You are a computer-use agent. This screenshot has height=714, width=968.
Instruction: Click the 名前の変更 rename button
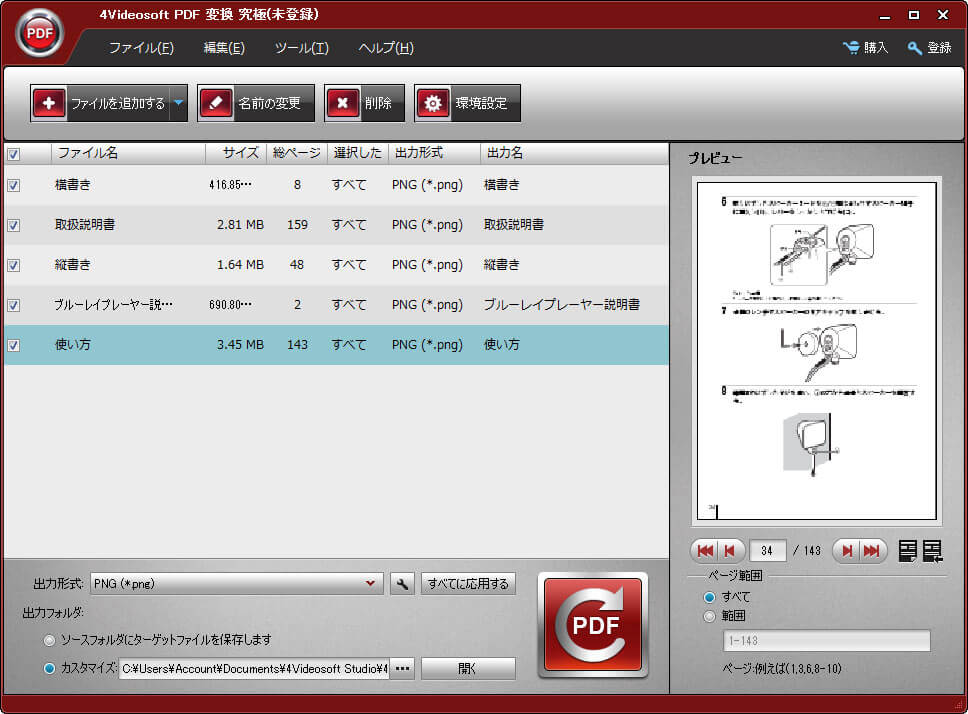click(256, 102)
